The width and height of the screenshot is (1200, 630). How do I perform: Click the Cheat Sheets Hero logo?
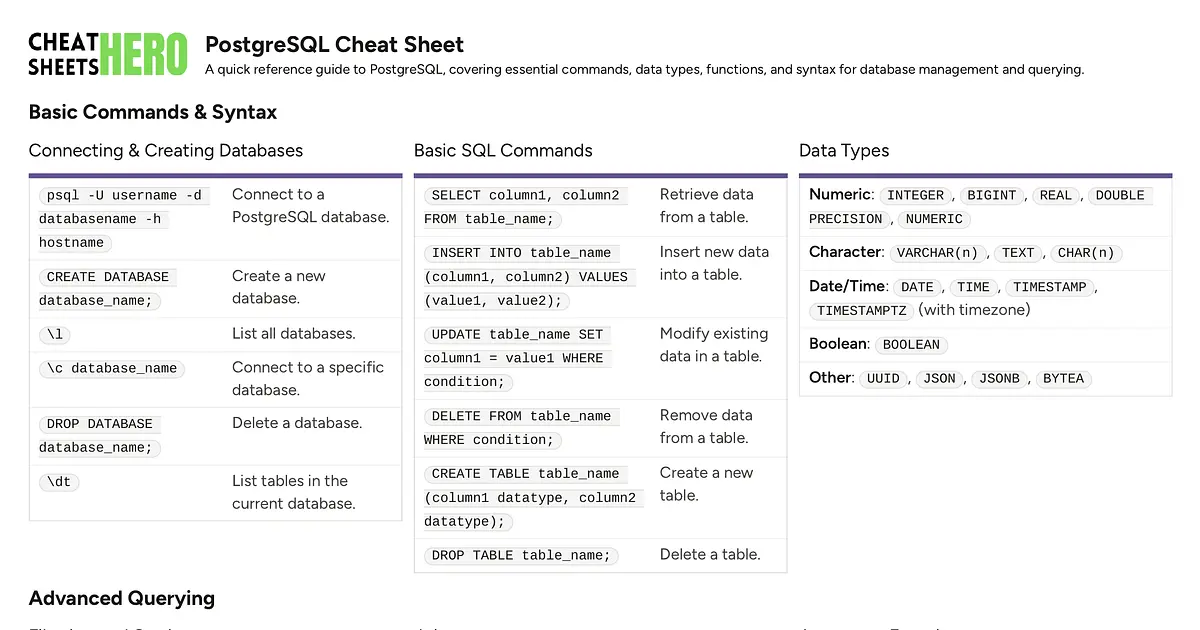tap(108, 54)
